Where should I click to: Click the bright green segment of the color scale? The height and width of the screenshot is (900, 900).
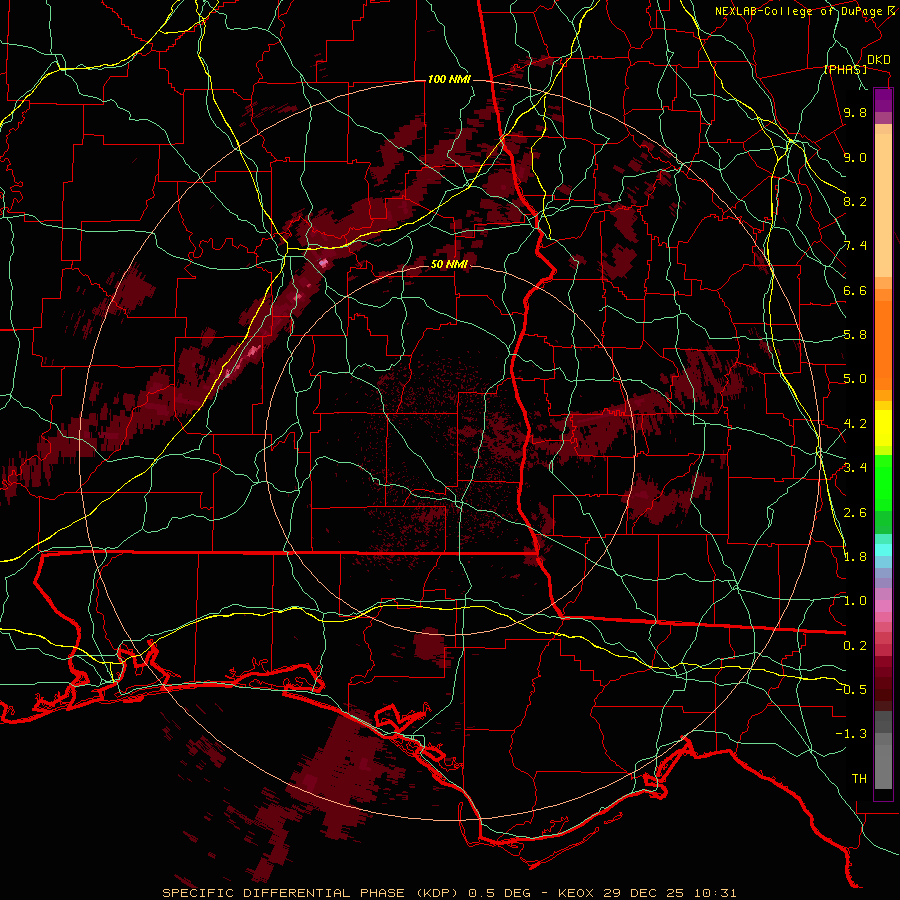click(x=883, y=483)
